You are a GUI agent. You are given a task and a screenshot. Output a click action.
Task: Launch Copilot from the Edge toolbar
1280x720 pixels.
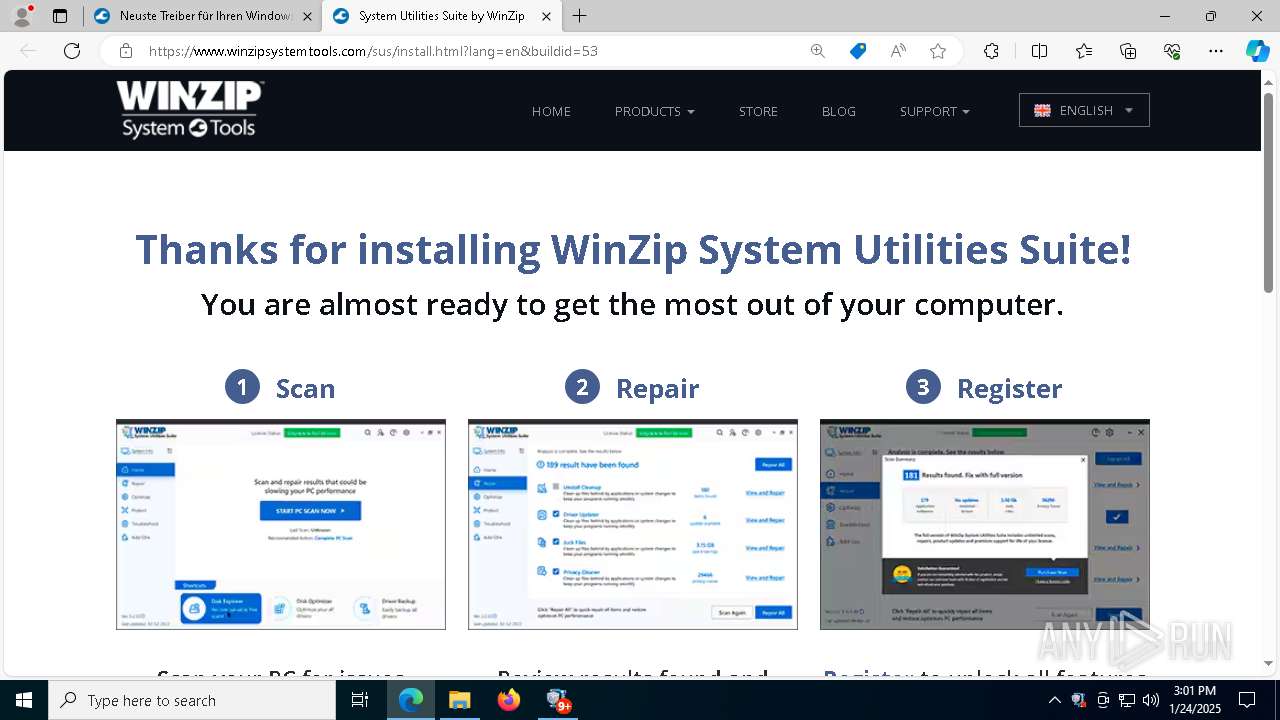click(x=1257, y=51)
